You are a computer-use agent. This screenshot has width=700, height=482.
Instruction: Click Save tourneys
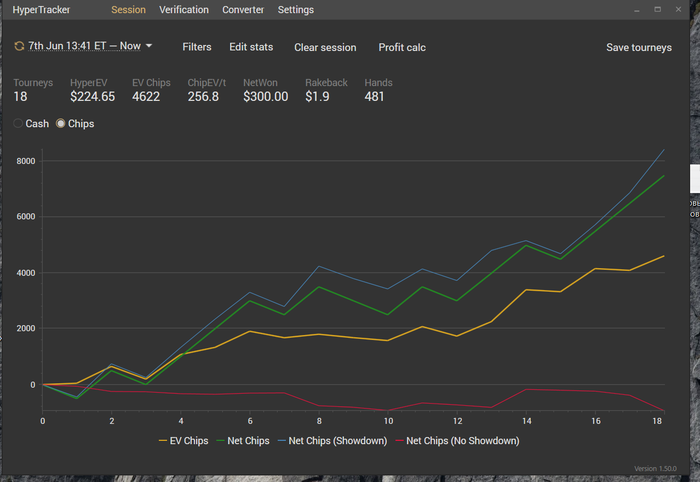pyautogui.click(x=639, y=47)
